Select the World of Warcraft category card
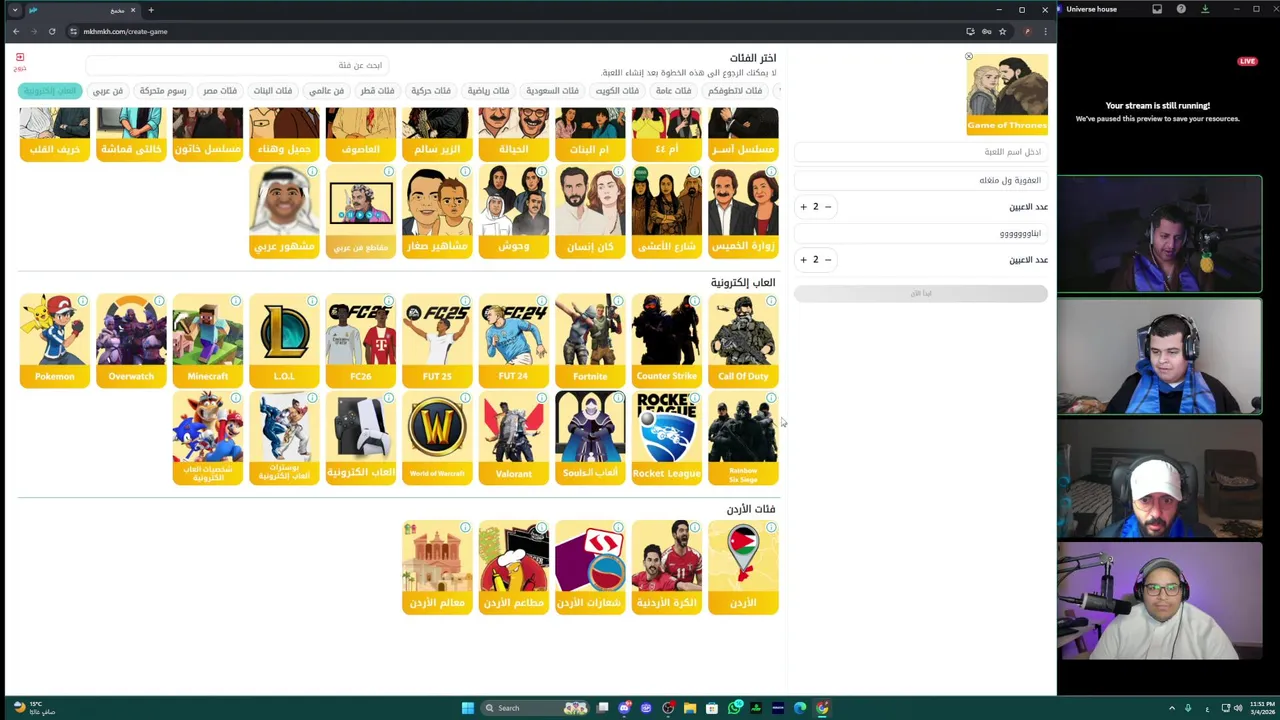Screen dimensions: 1280x720 point(437,437)
